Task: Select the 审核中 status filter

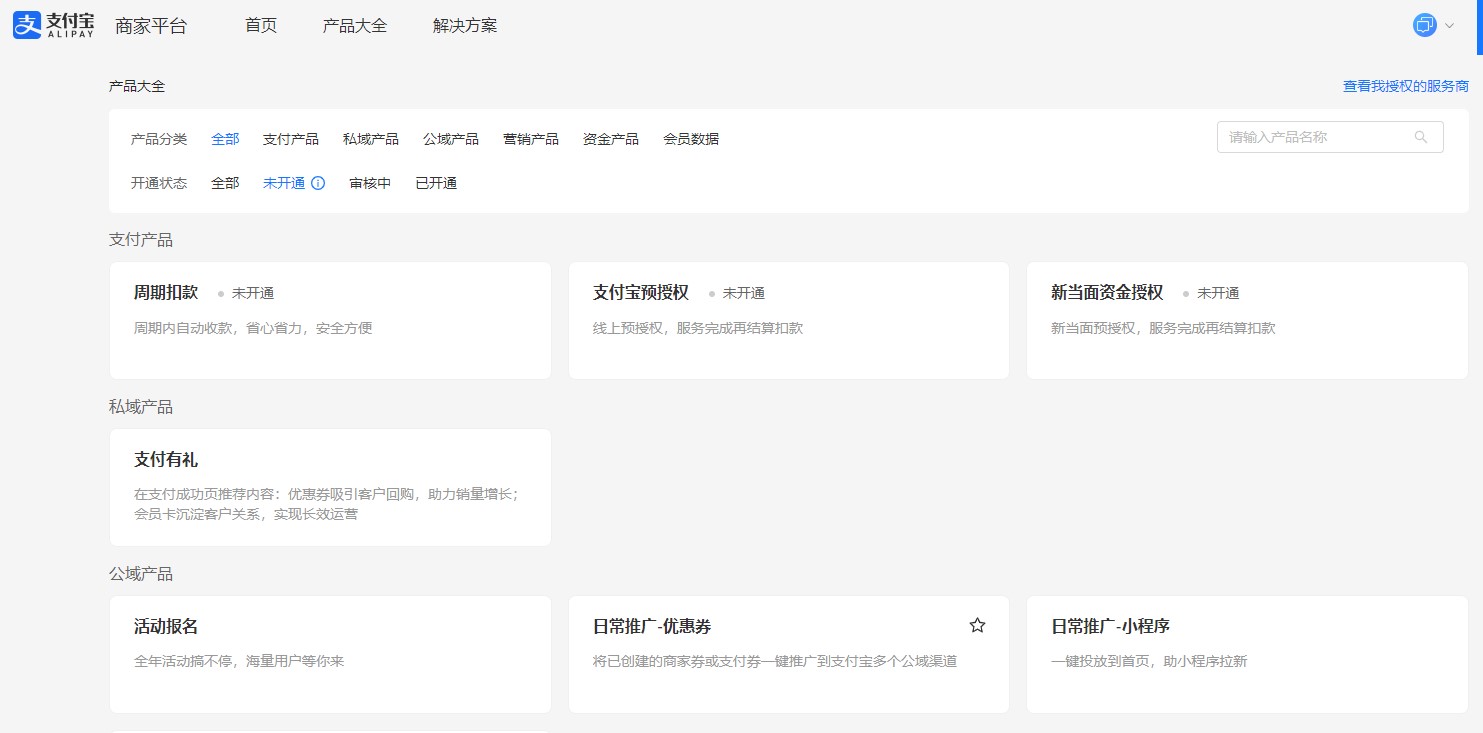Action: [x=370, y=183]
